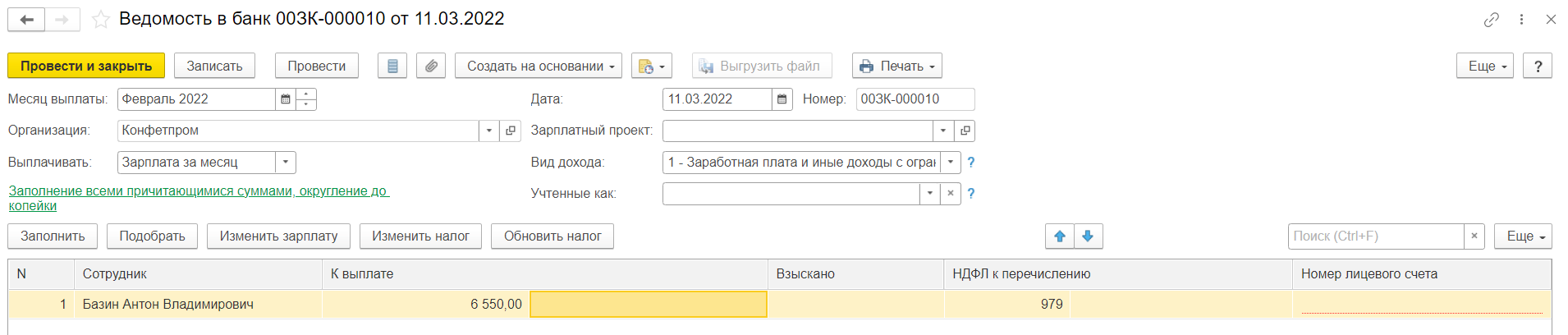This screenshot has width=1568, height=335.
Task: Clear the Учтенные как field
Action: click(x=950, y=194)
